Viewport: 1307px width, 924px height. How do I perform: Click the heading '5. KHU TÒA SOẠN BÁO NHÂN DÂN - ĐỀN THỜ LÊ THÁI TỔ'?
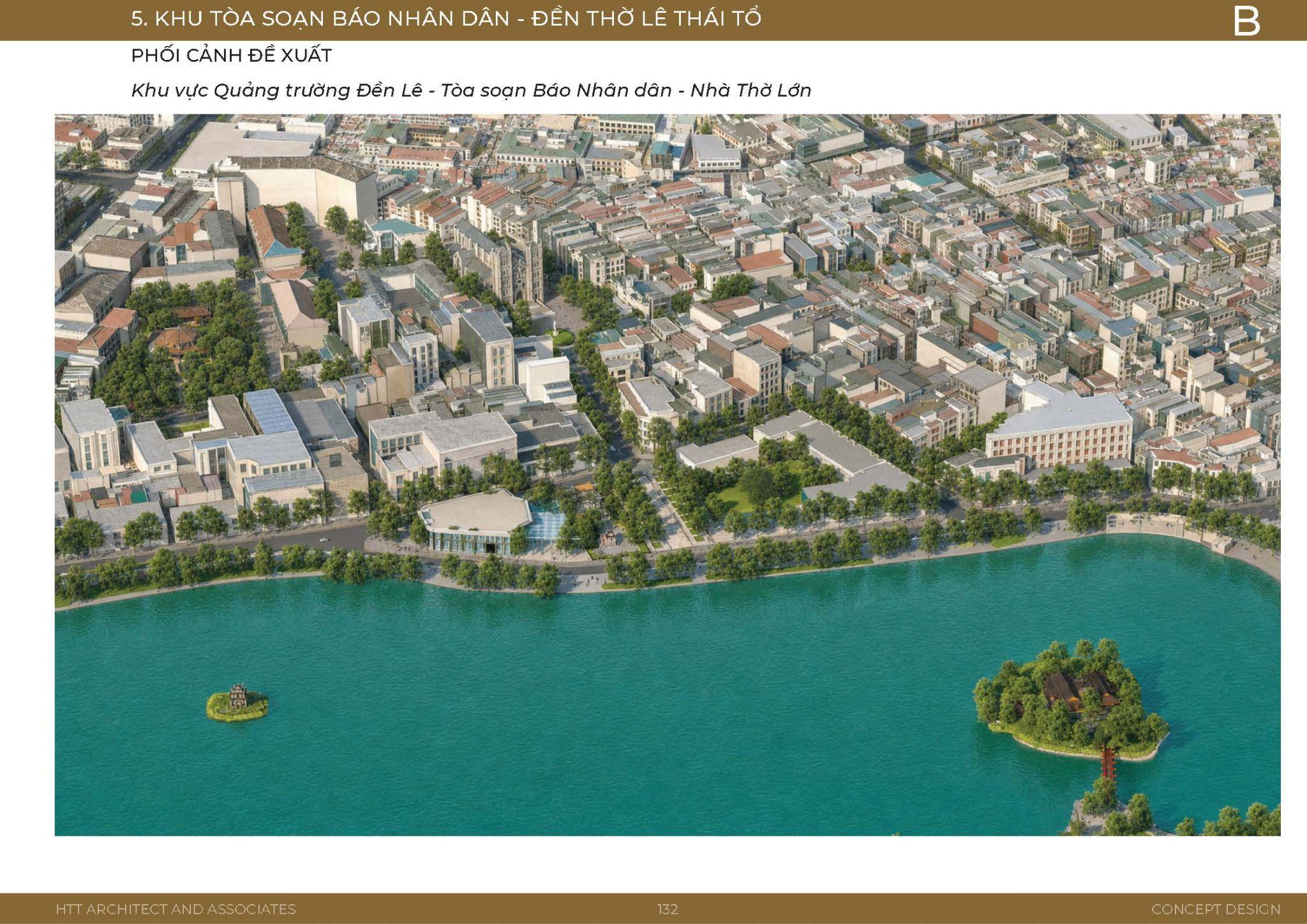[x=446, y=18]
